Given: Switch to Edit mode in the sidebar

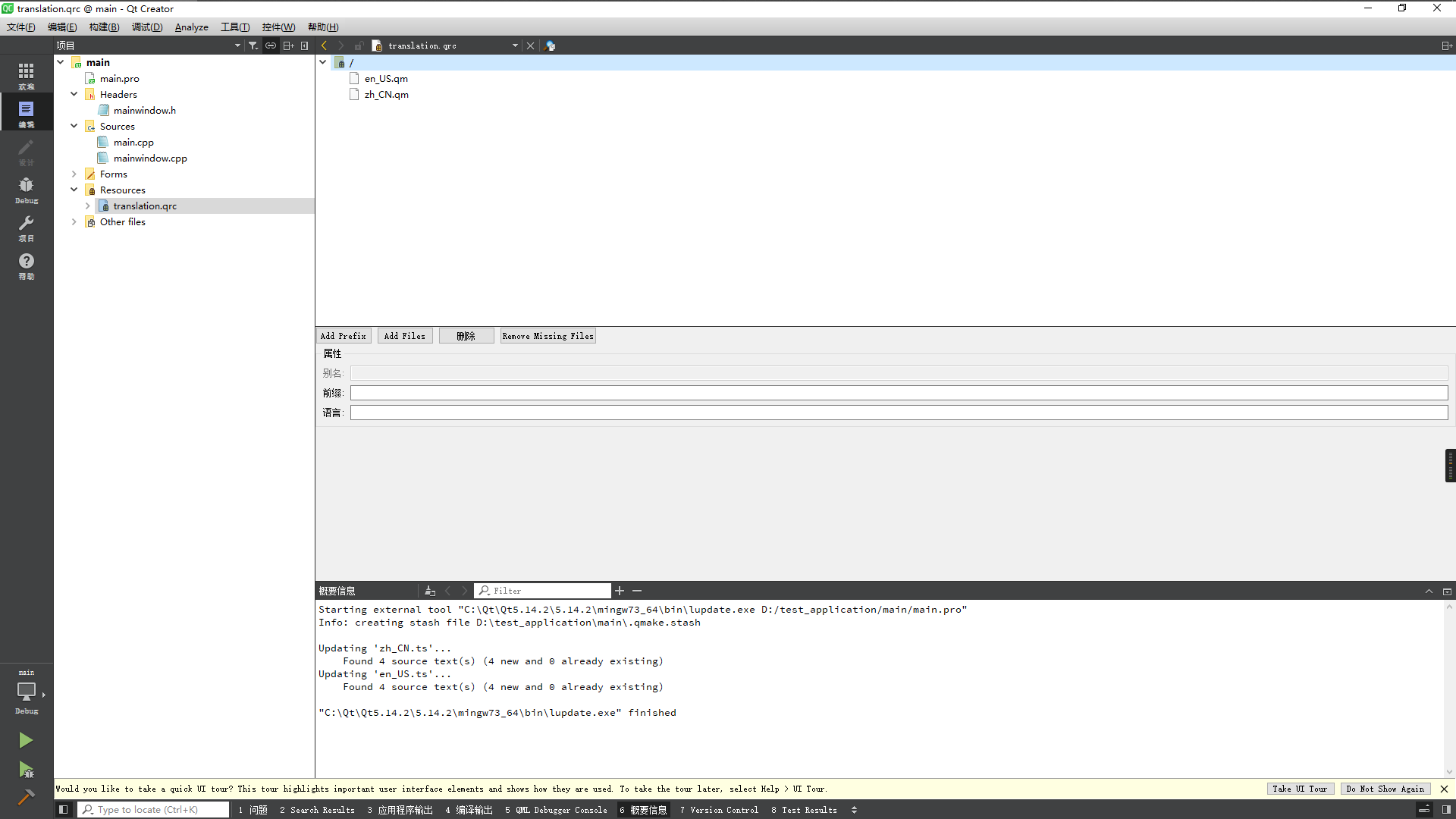Looking at the screenshot, I should pyautogui.click(x=27, y=113).
